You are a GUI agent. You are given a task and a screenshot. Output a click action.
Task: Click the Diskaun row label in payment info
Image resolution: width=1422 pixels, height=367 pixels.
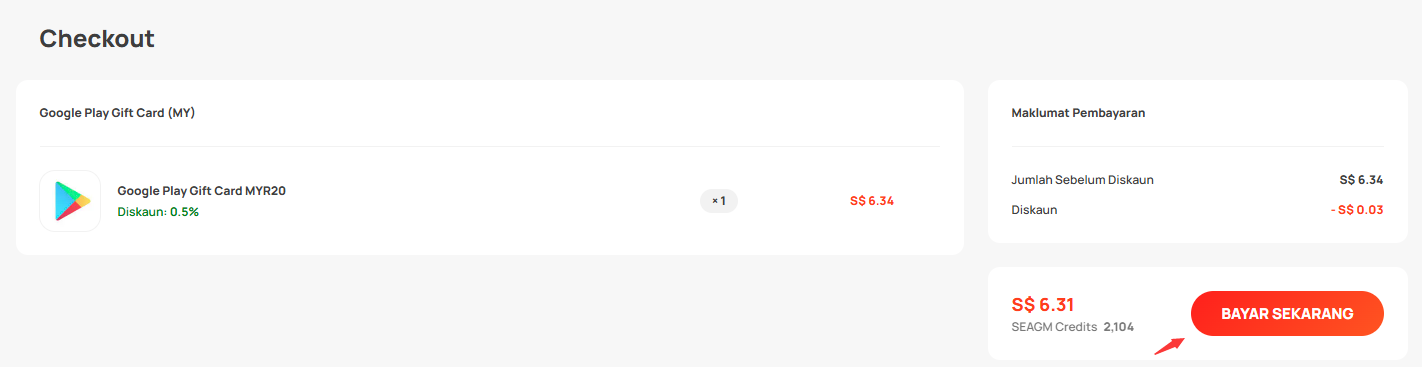pyautogui.click(x=1035, y=210)
